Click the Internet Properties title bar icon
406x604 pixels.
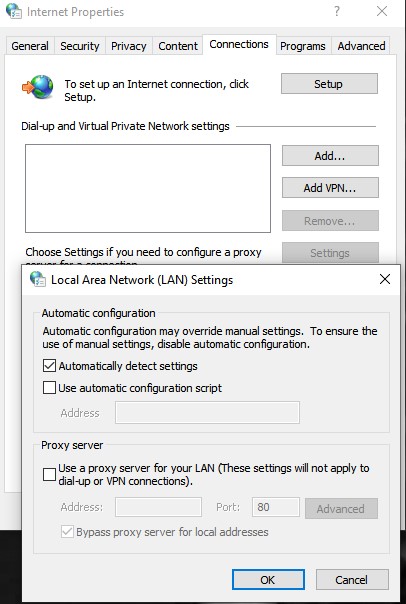click(x=14, y=11)
